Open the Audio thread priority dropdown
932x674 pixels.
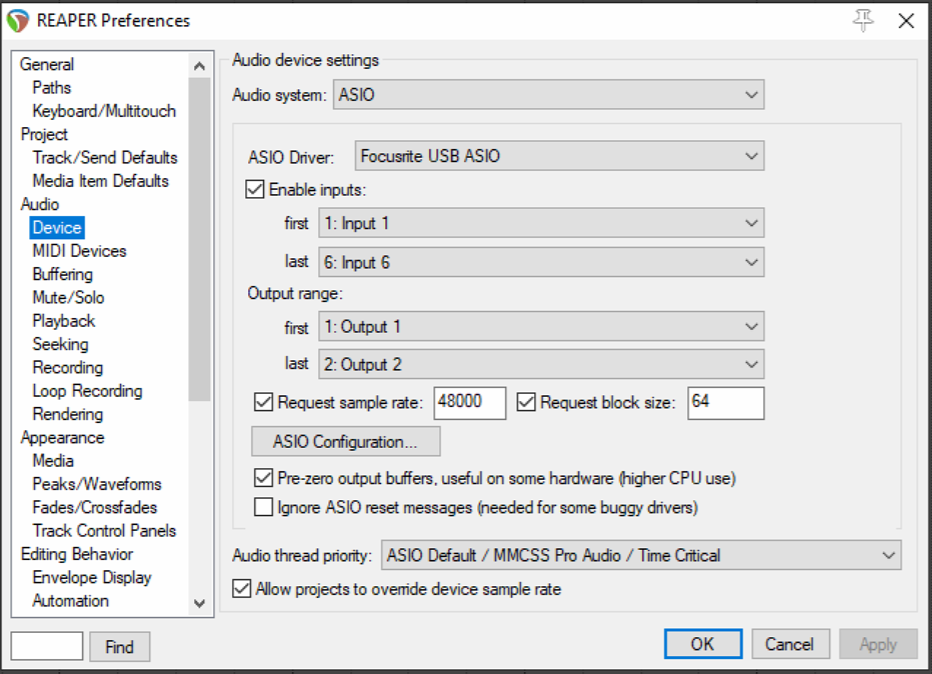point(641,555)
